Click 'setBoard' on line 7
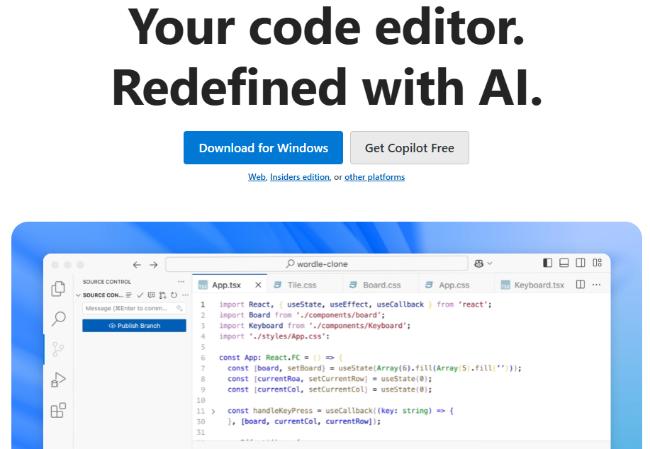This screenshot has width=650, height=449. pyautogui.click(x=306, y=368)
